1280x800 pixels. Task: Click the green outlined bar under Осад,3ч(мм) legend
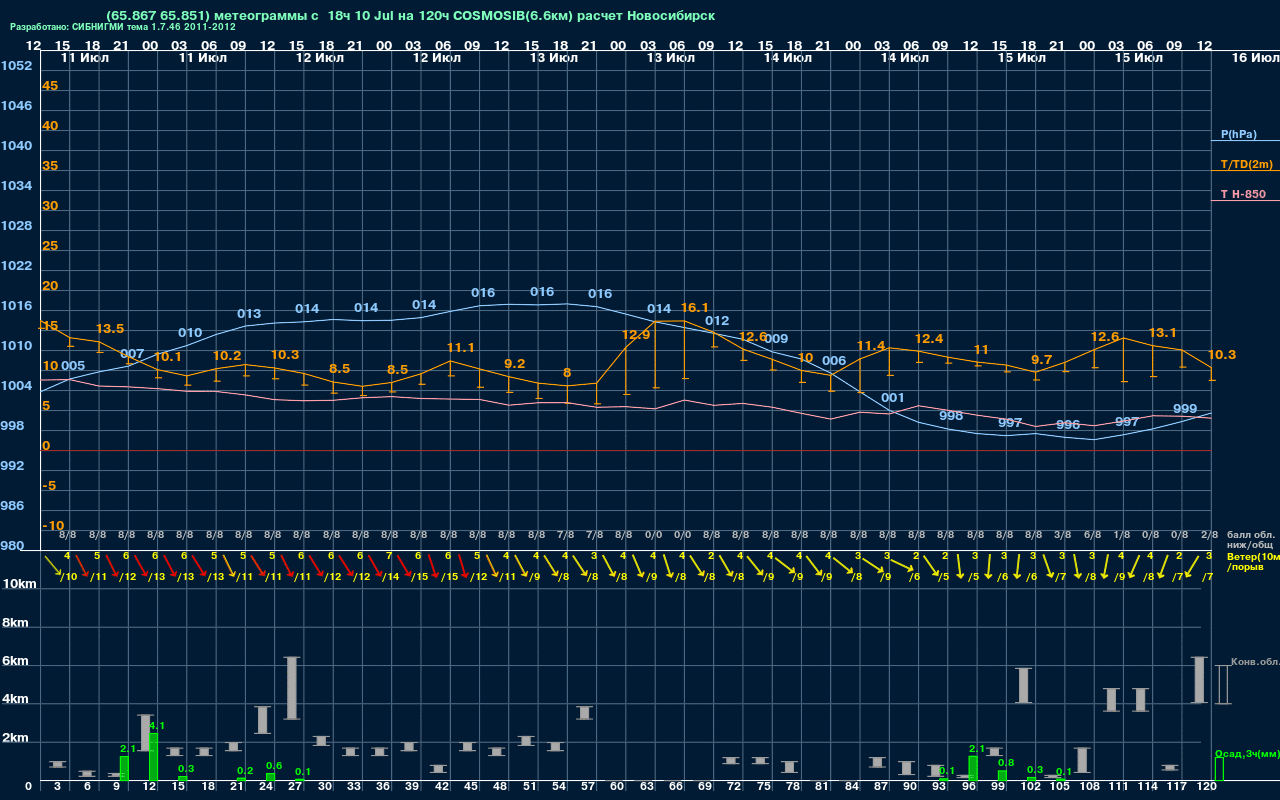tap(1219, 769)
